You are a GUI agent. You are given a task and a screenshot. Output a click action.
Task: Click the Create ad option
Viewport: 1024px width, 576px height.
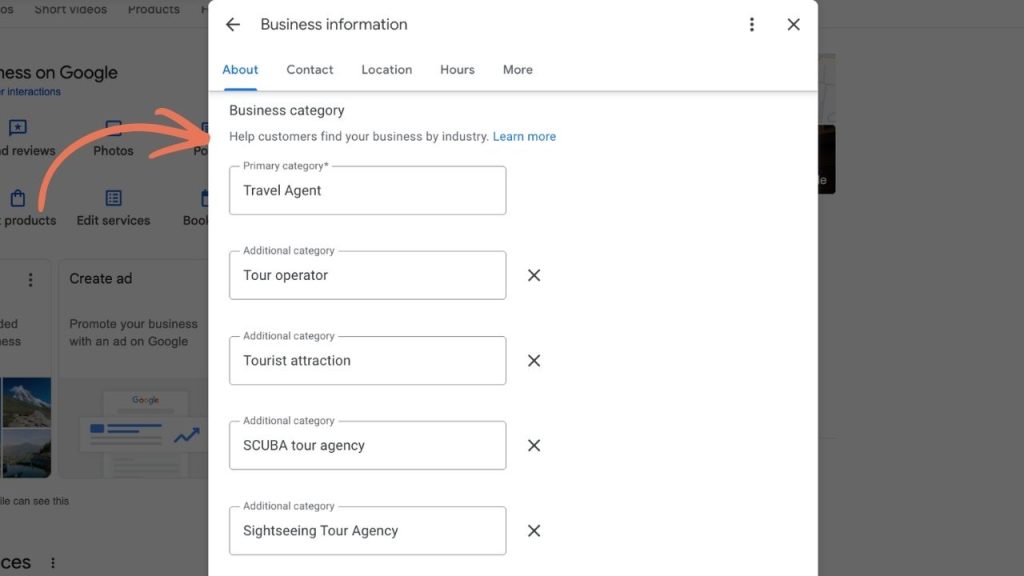pos(100,279)
